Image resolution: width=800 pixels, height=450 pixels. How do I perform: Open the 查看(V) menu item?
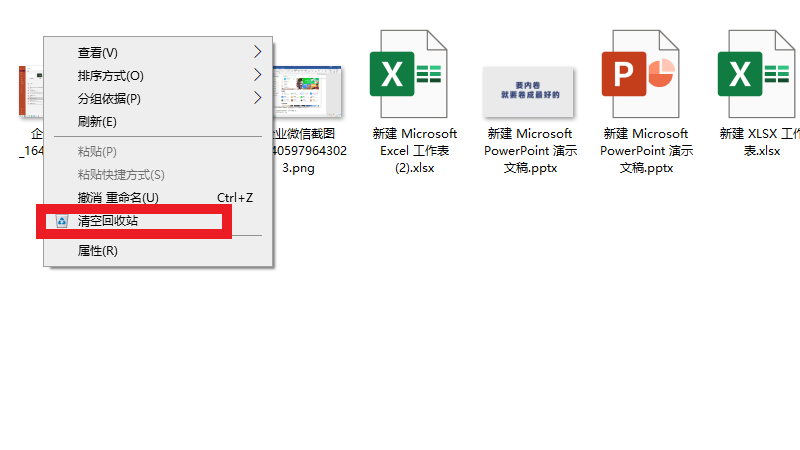(x=97, y=52)
